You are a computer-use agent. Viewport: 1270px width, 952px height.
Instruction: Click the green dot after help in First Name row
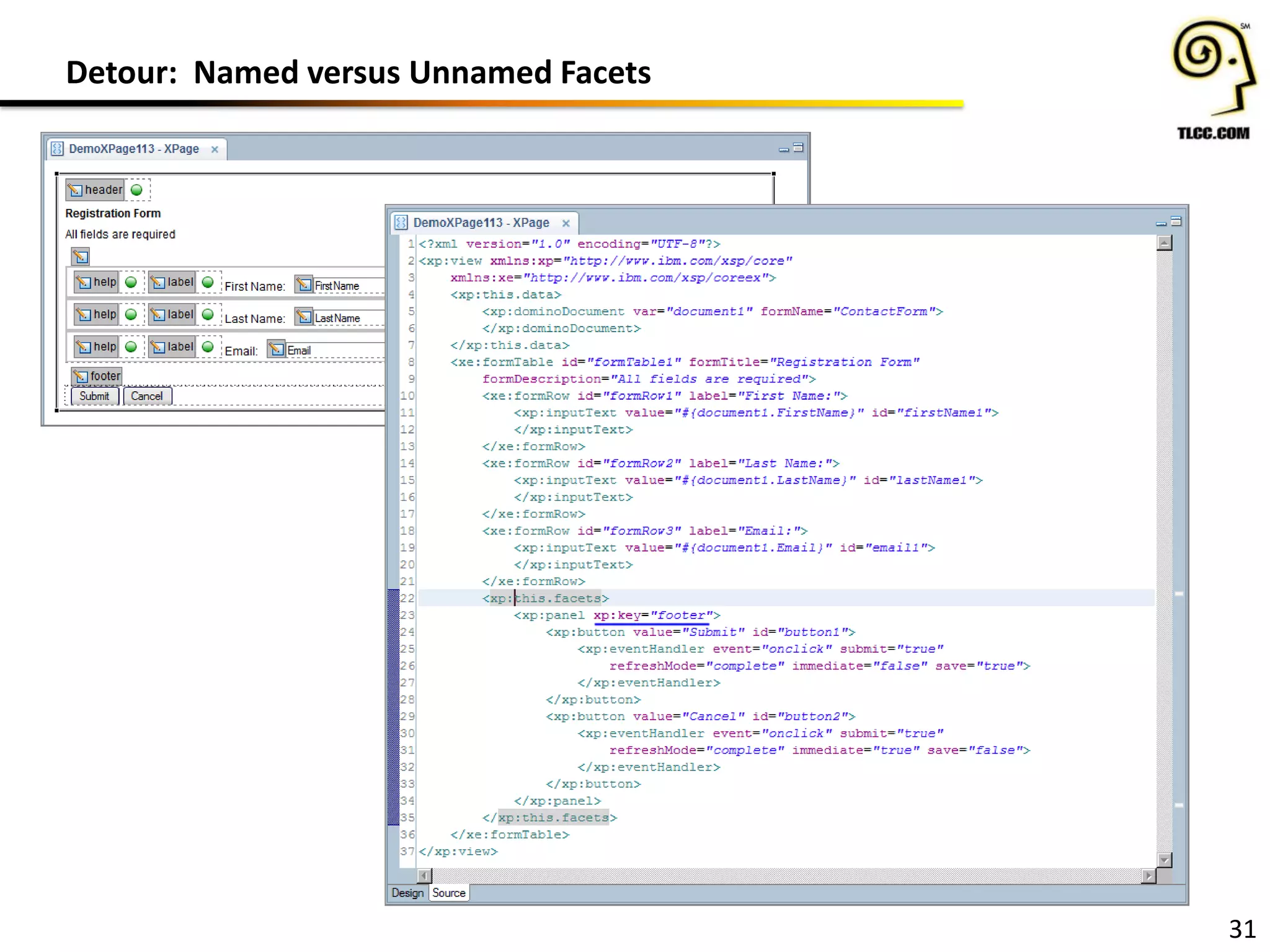(x=131, y=282)
